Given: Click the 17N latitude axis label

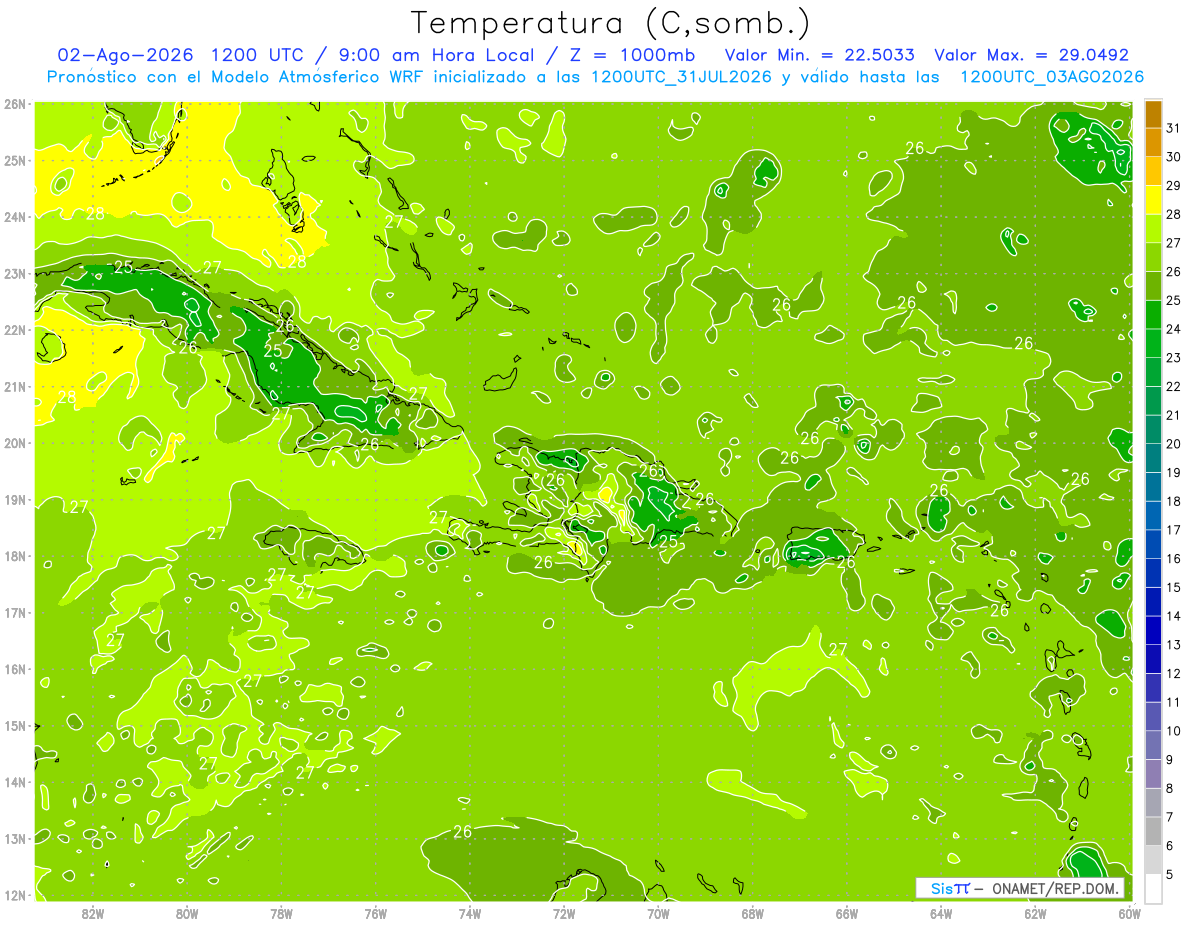Looking at the screenshot, I should click(15, 613).
